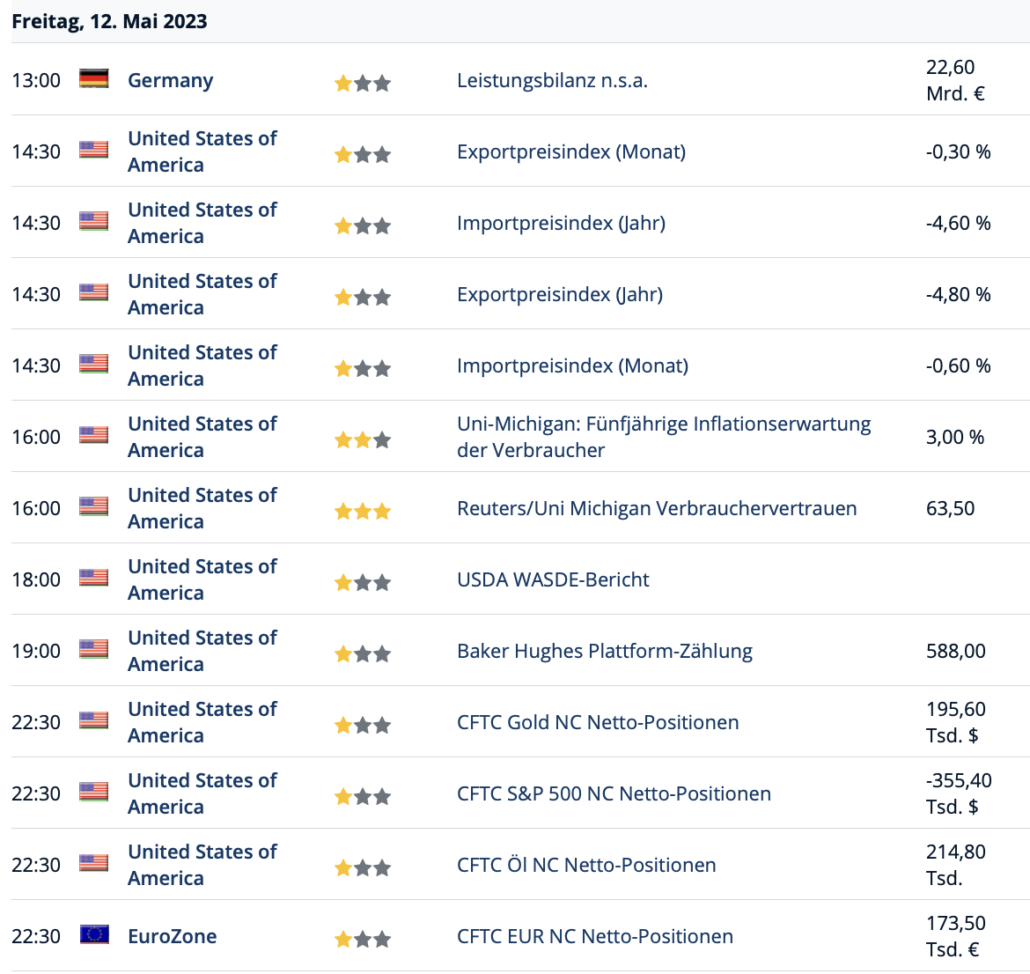Open Reuters/Uni Michigan Verbrauchervertrauen event
This screenshot has height=974, width=1030.
pyautogui.click(x=657, y=508)
